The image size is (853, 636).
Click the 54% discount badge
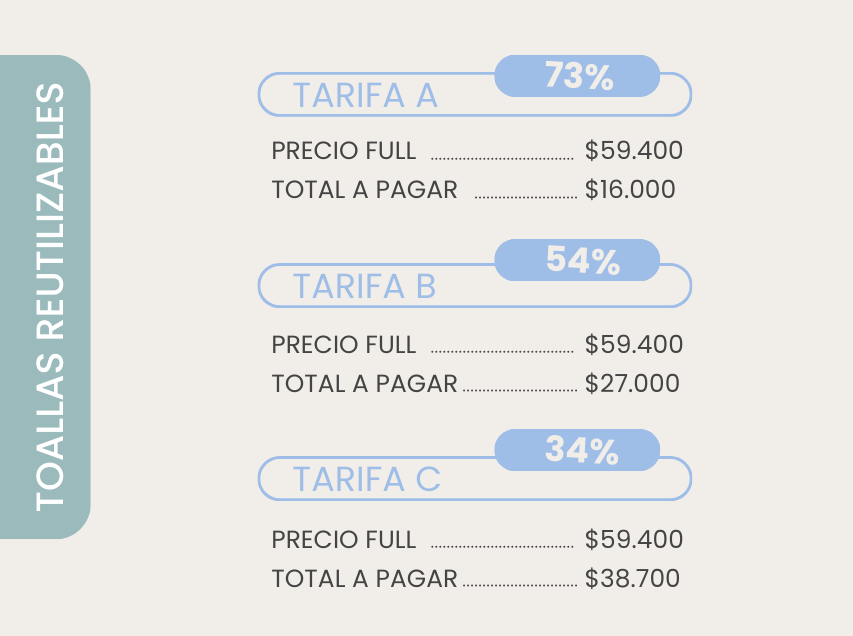[578, 261]
